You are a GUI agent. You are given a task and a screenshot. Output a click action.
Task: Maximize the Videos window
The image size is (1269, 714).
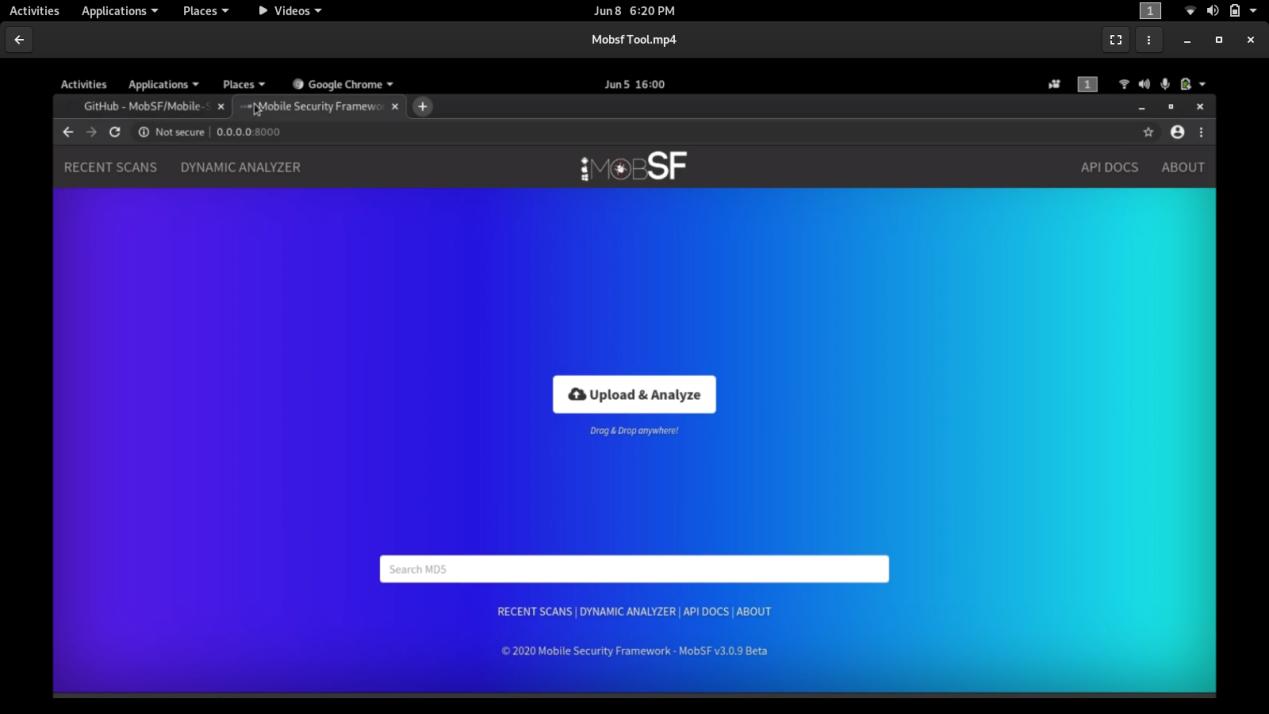(1219, 40)
